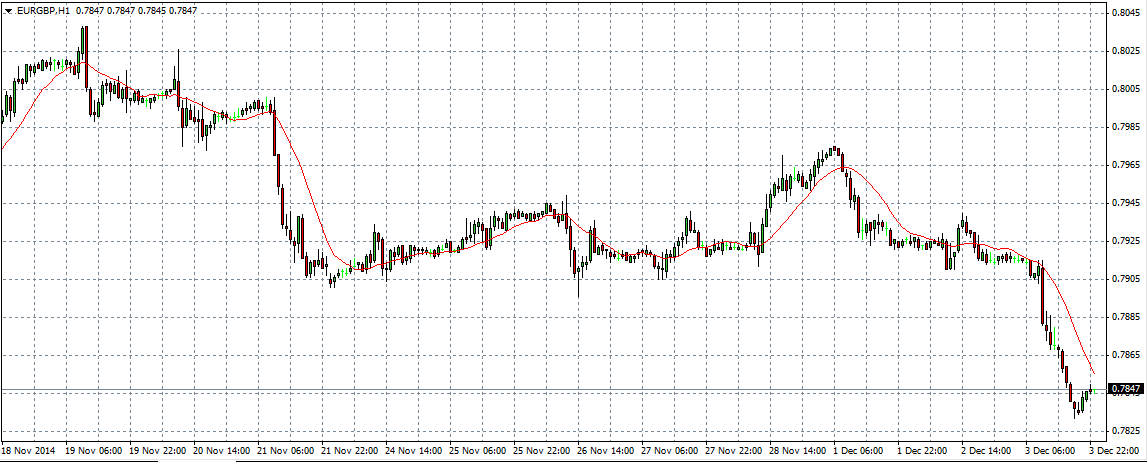Click the EURGBP,H1 chart title

tap(43, 9)
